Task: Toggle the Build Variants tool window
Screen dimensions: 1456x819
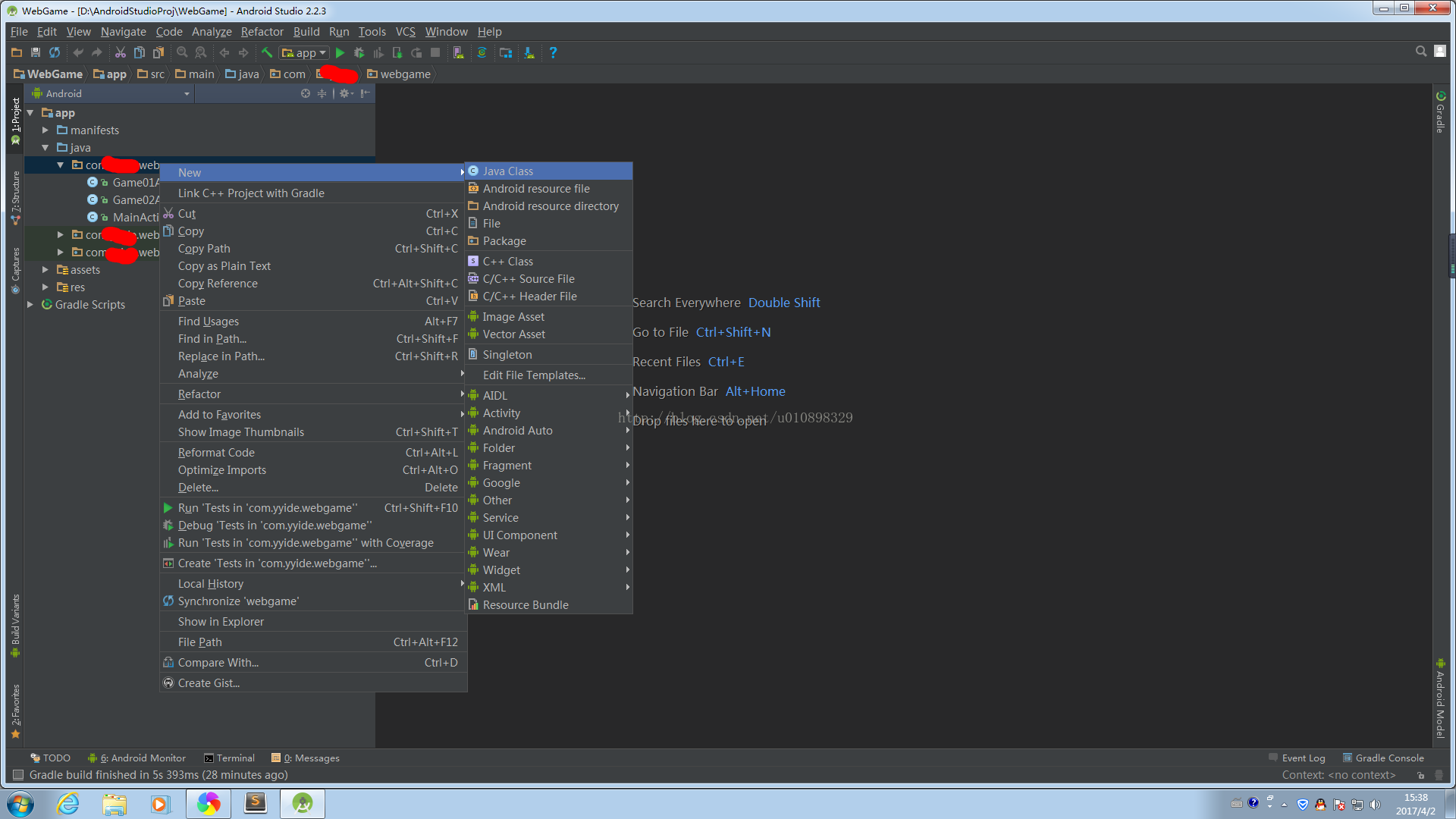Action: coord(15,625)
